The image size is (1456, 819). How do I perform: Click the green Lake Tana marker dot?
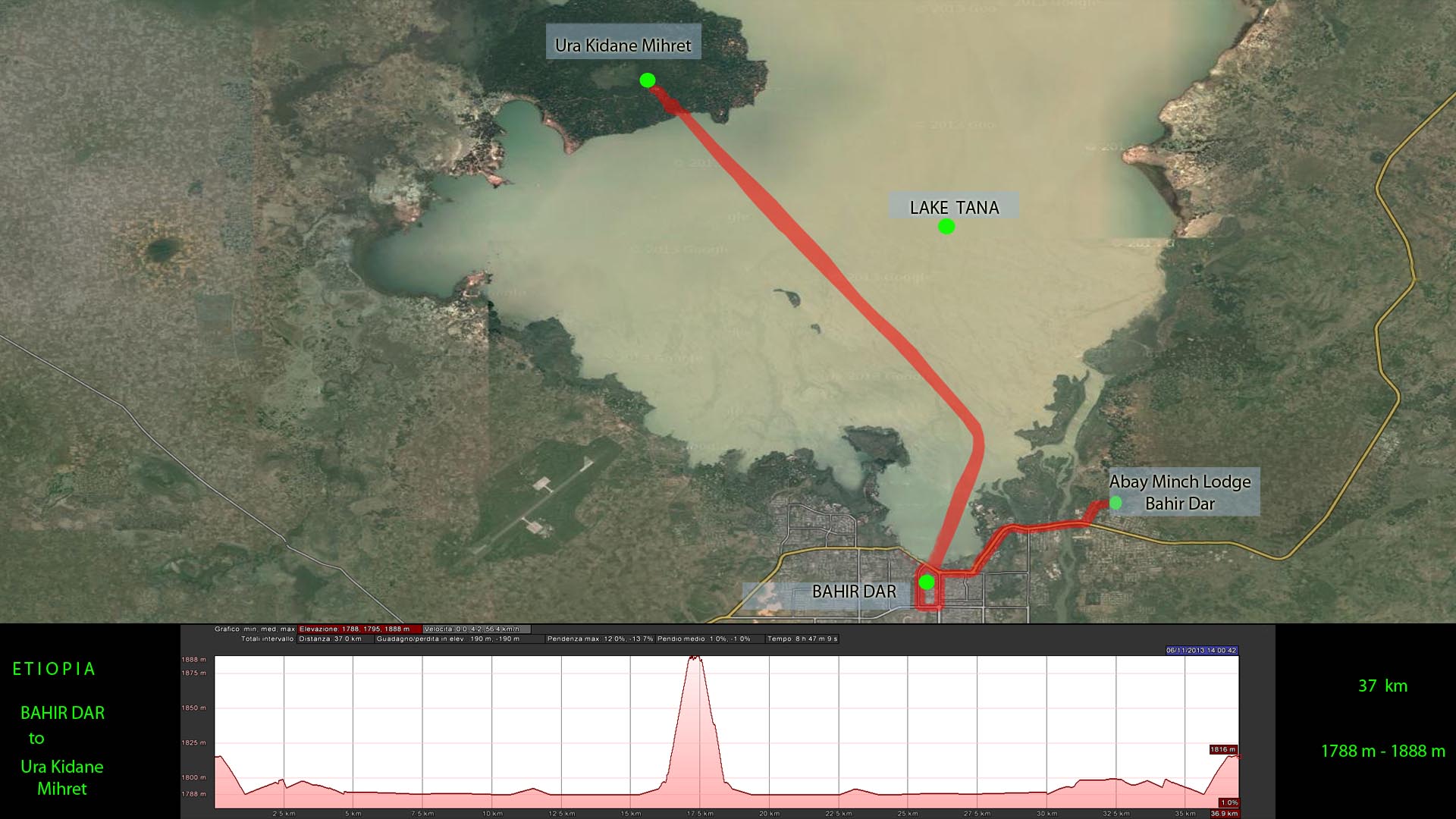(x=946, y=226)
